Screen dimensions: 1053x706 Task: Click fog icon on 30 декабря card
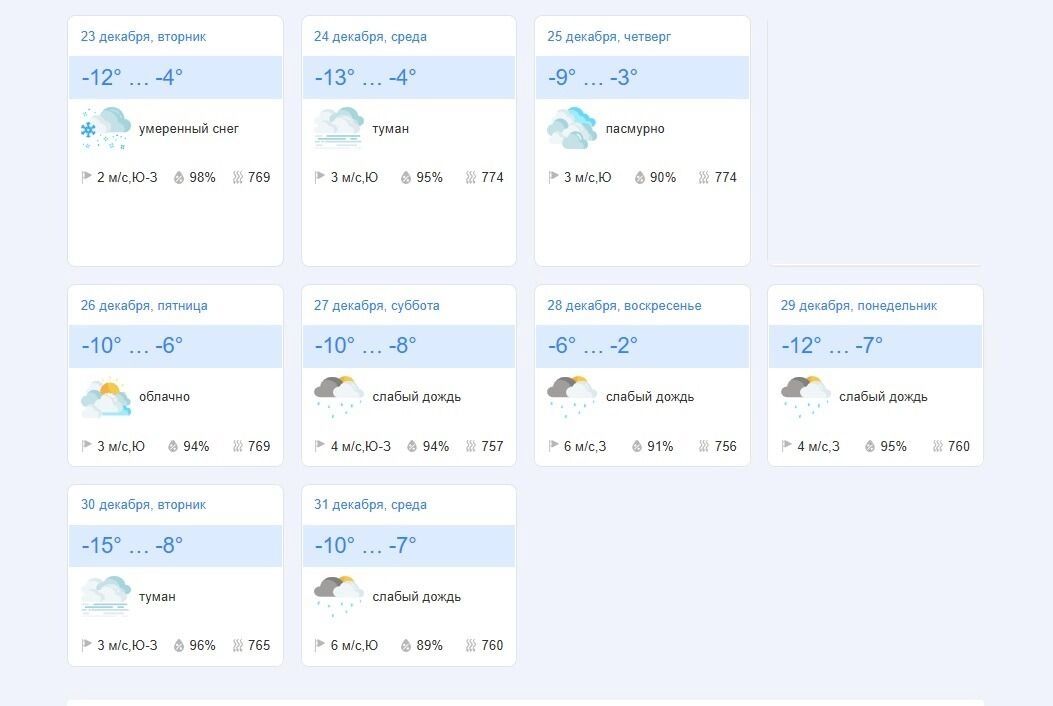105,597
